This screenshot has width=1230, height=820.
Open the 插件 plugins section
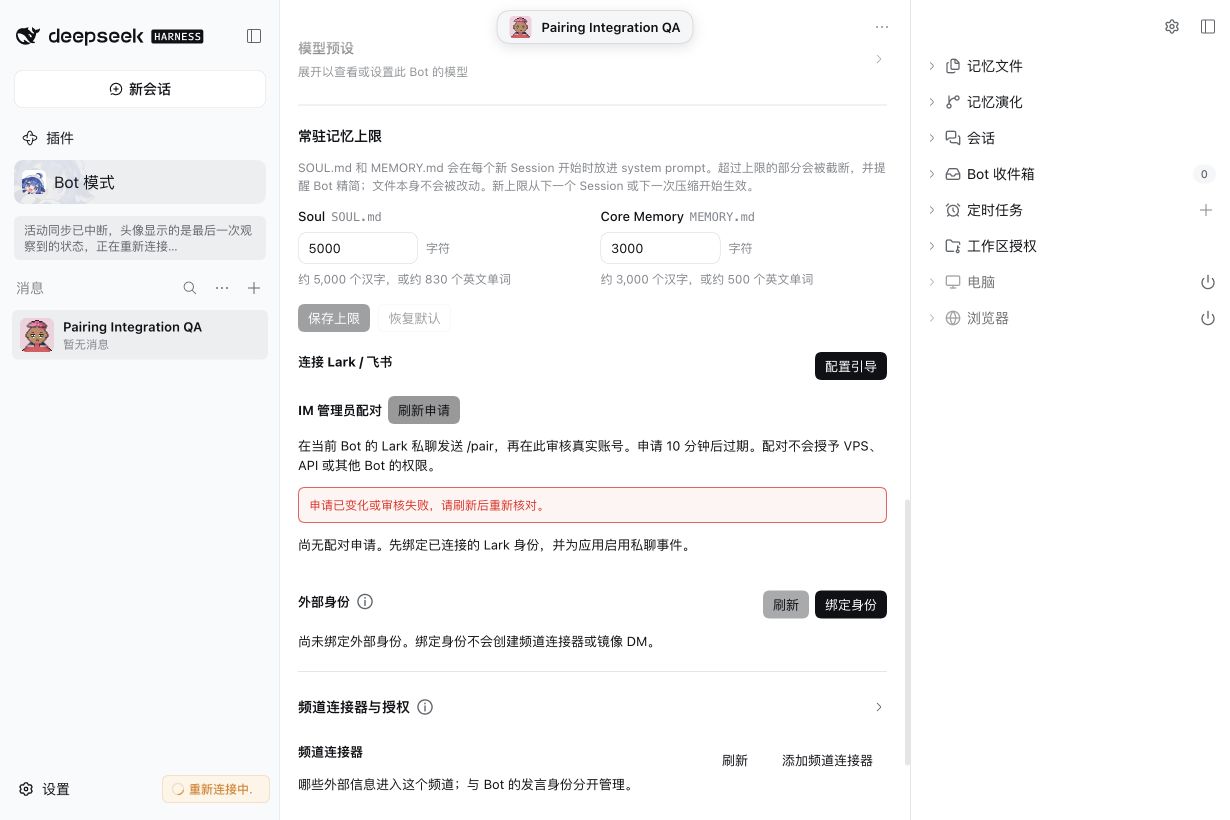[x=48, y=138]
